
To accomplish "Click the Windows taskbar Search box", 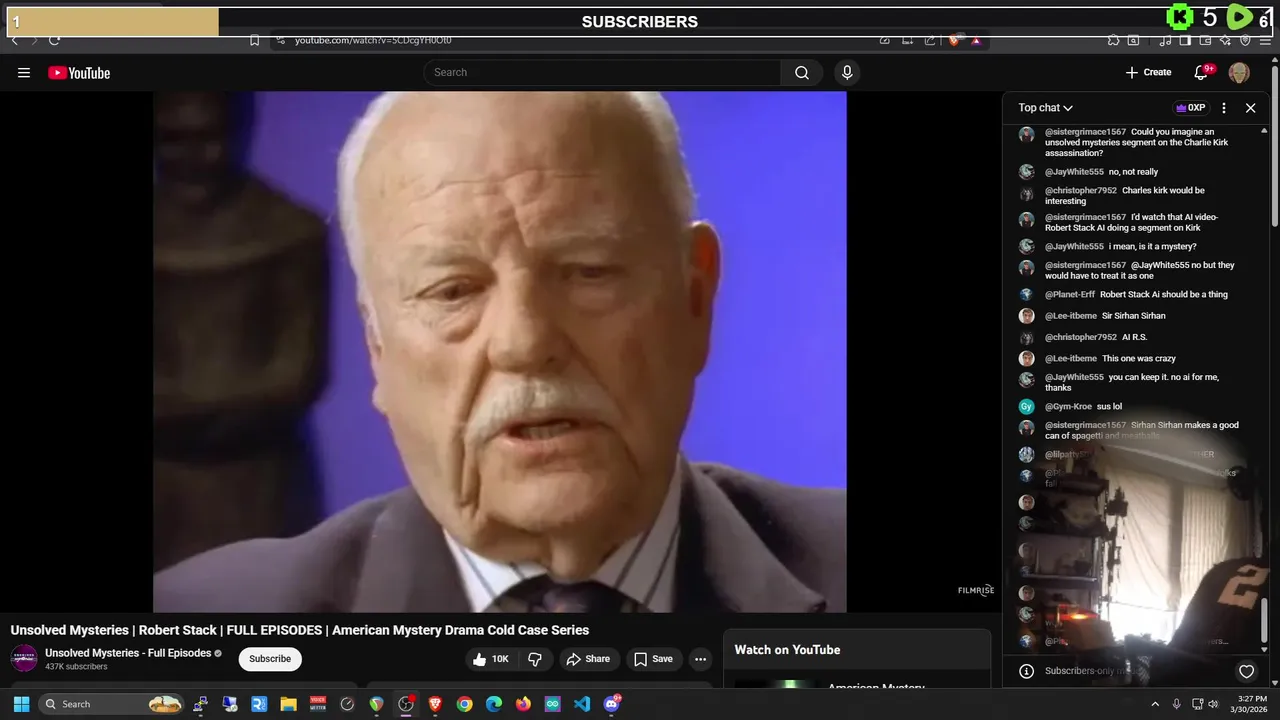I will tap(112, 704).
